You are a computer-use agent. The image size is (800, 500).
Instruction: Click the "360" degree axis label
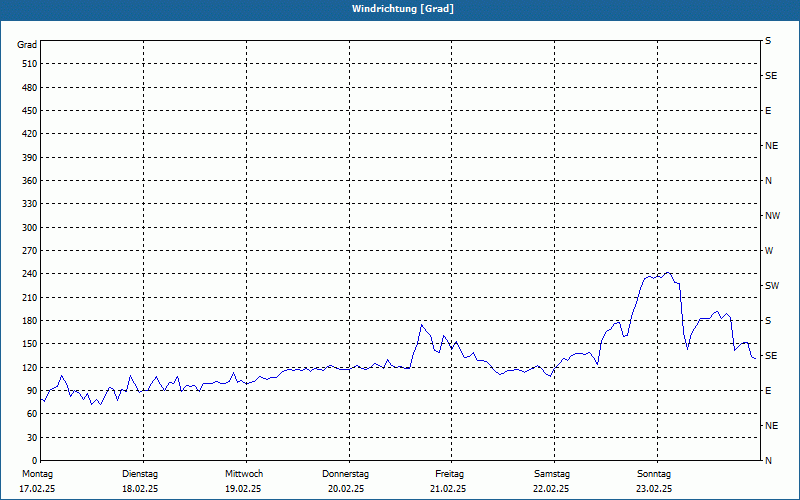[x=30, y=181]
